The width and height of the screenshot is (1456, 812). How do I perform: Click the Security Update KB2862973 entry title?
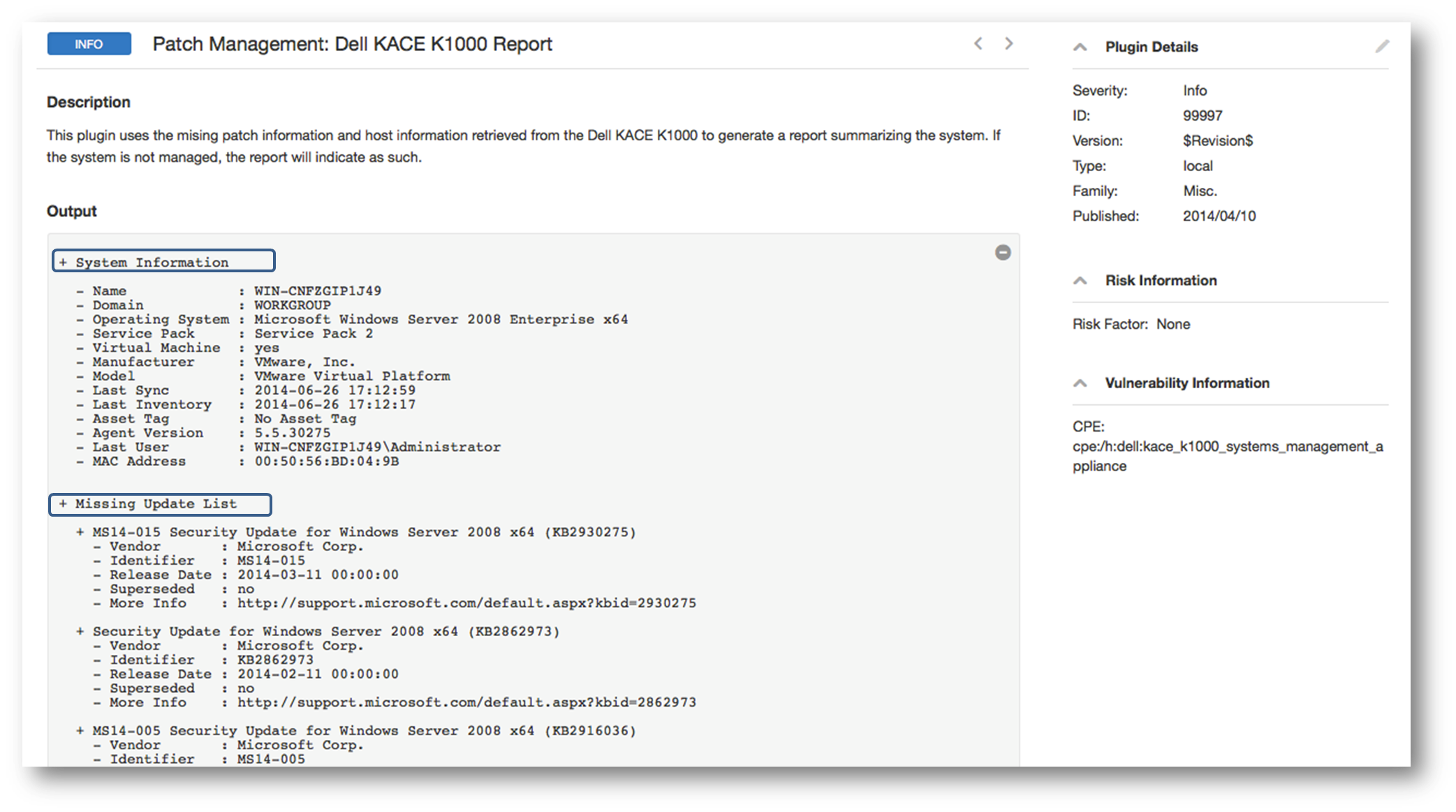point(326,632)
